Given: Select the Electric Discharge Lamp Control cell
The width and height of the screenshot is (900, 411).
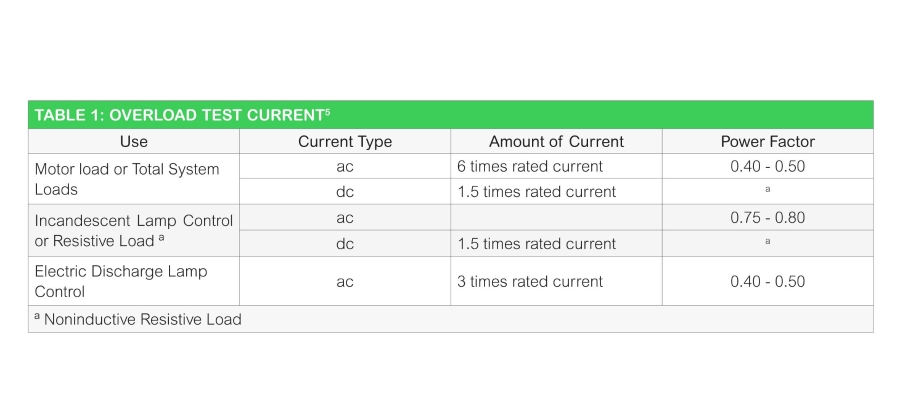Looking at the screenshot, I should point(134,281).
